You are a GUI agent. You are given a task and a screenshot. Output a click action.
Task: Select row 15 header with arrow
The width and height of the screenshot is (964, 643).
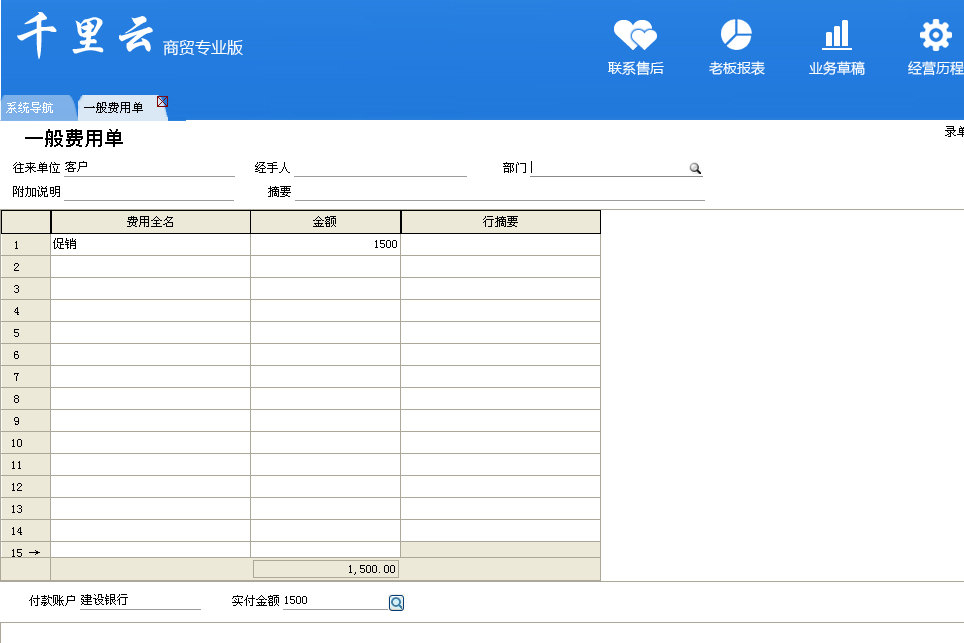tap(26, 552)
